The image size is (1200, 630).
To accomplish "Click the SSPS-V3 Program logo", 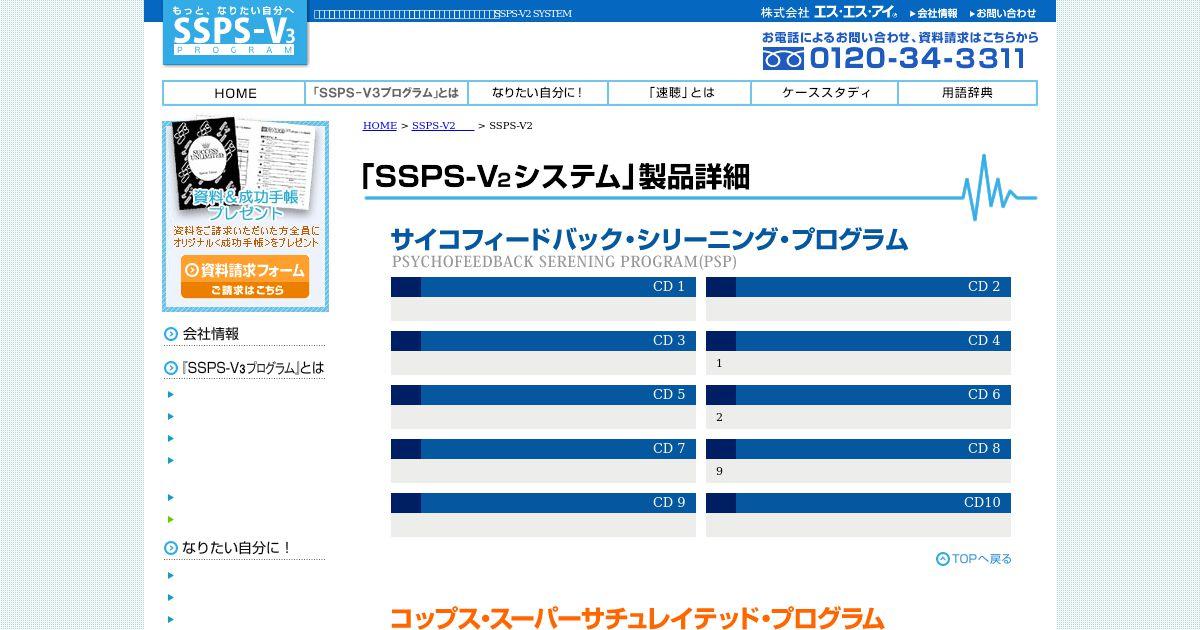I will (x=235, y=33).
